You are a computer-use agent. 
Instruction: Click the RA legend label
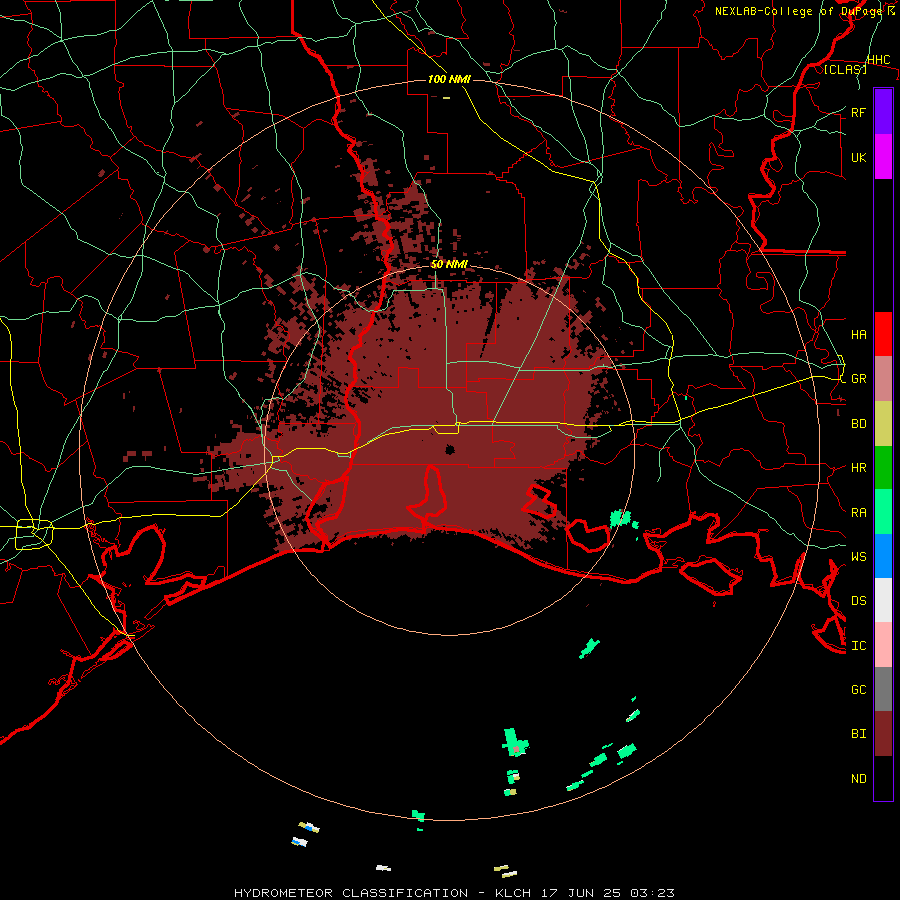pyautogui.click(x=858, y=512)
